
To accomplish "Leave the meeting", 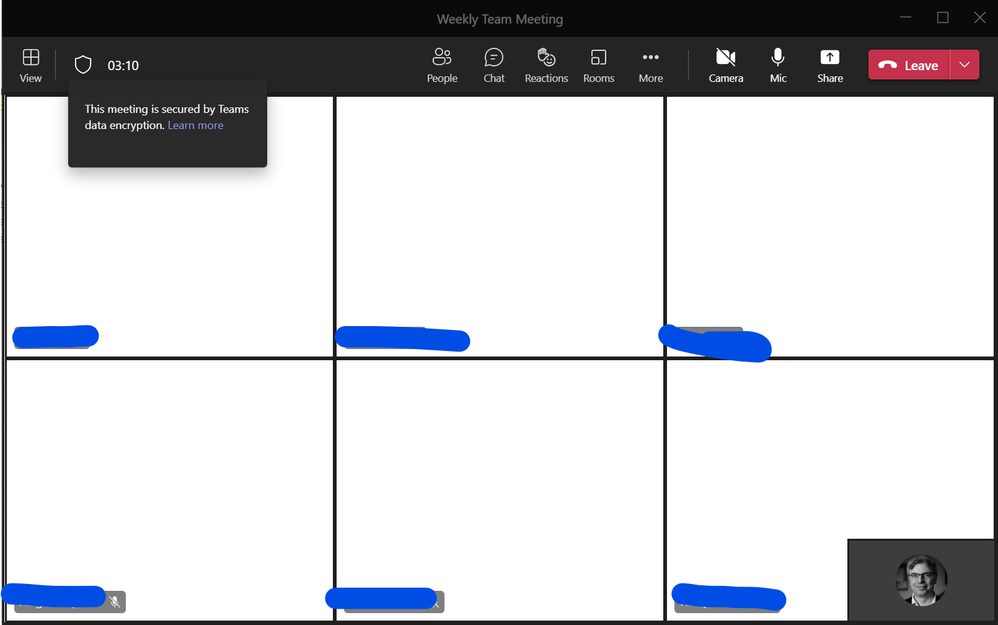I will [x=909, y=65].
